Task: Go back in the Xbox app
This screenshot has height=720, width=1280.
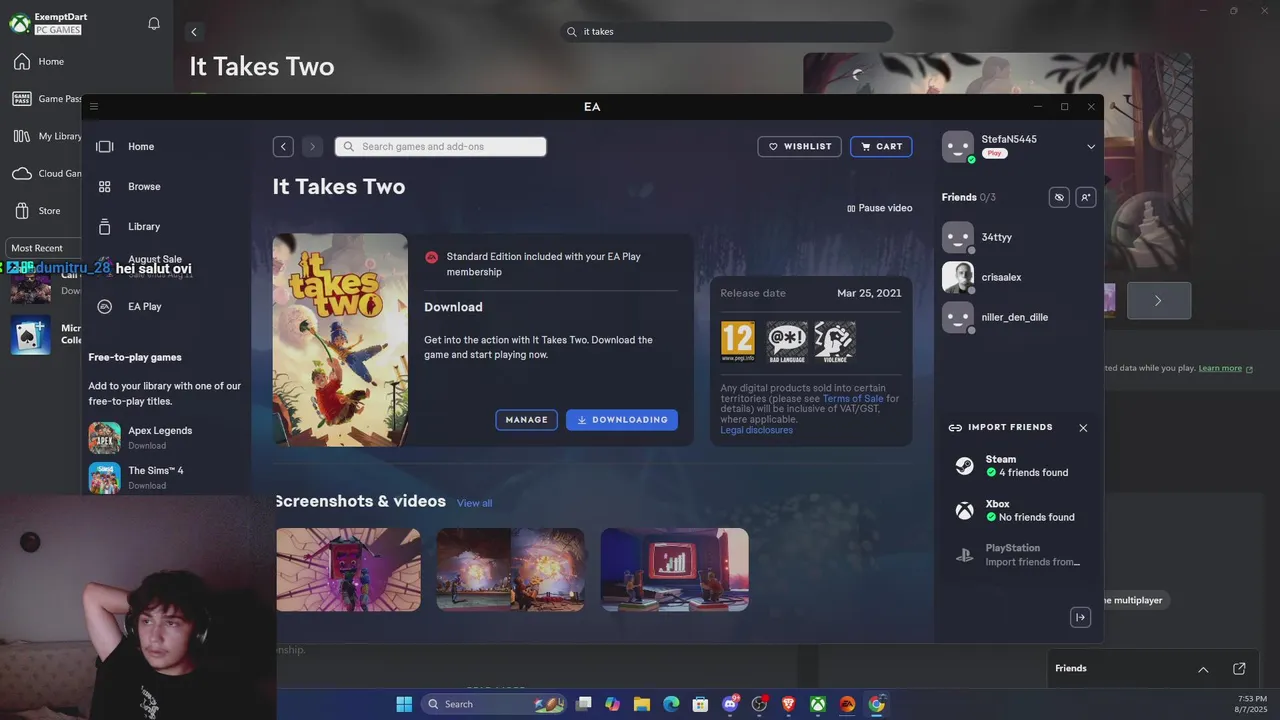Action: click(x=194, y=32)
